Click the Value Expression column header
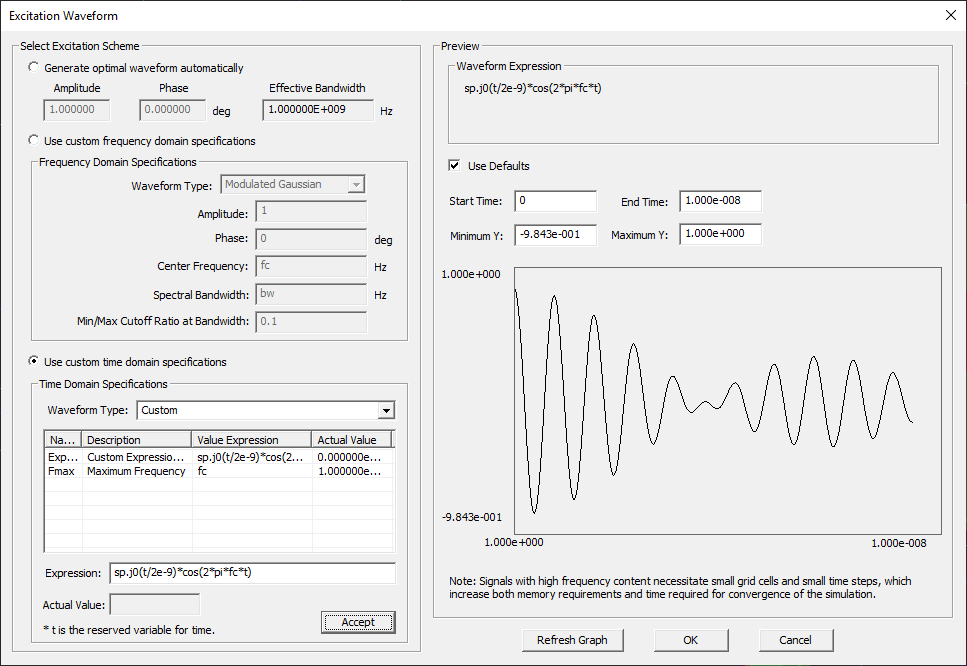Viewport: 967px width, 666px height. 251,440
